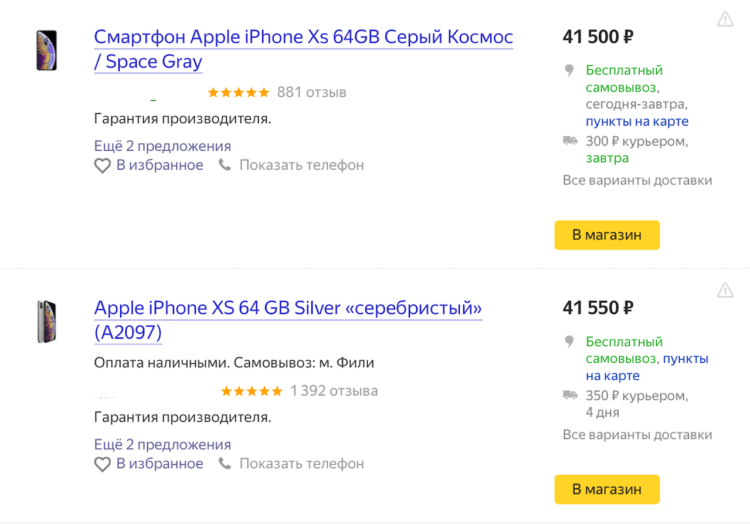
Task: Click the warning icon on the iPhone Xs Space Gray listing
Action: click(725, 19)
